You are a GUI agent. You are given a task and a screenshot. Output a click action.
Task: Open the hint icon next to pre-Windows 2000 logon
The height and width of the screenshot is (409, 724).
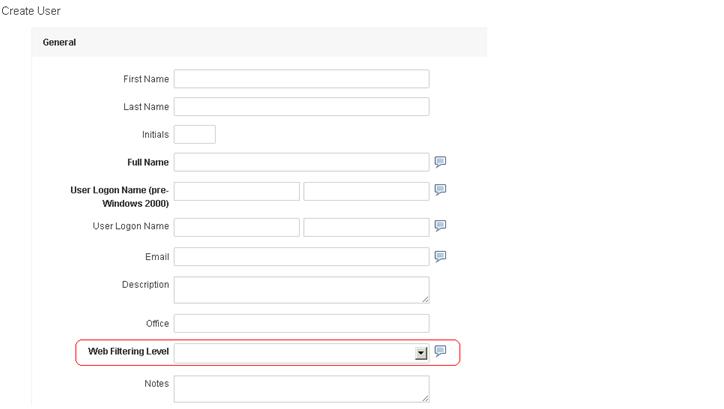tap(440, 190)
